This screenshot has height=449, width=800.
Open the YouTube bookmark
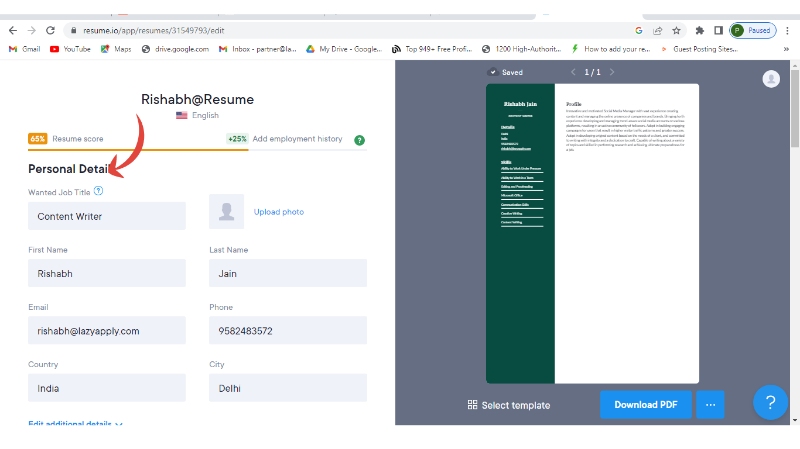click(x=70, y=48)
